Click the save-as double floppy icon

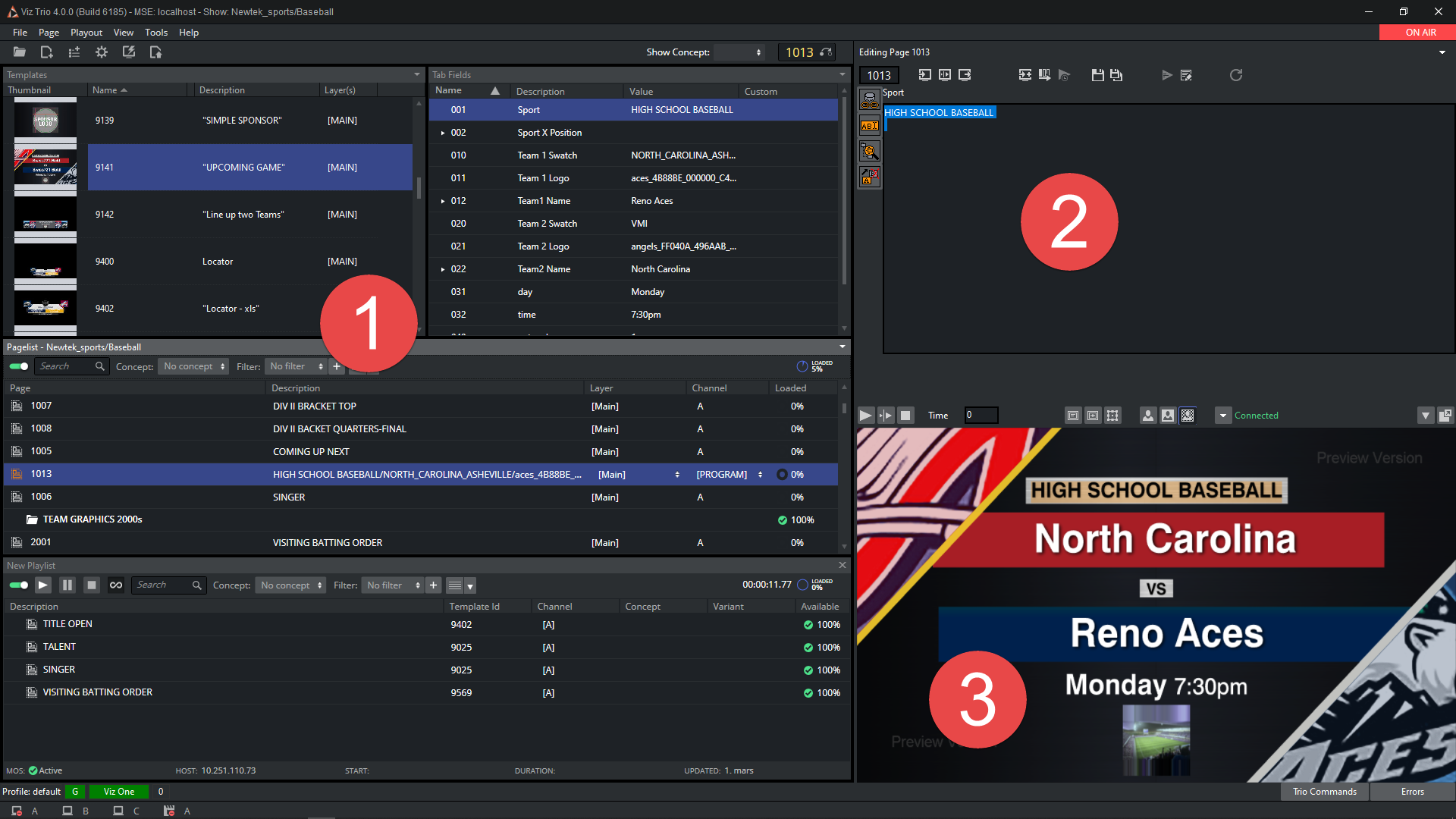pos(1116,75)
